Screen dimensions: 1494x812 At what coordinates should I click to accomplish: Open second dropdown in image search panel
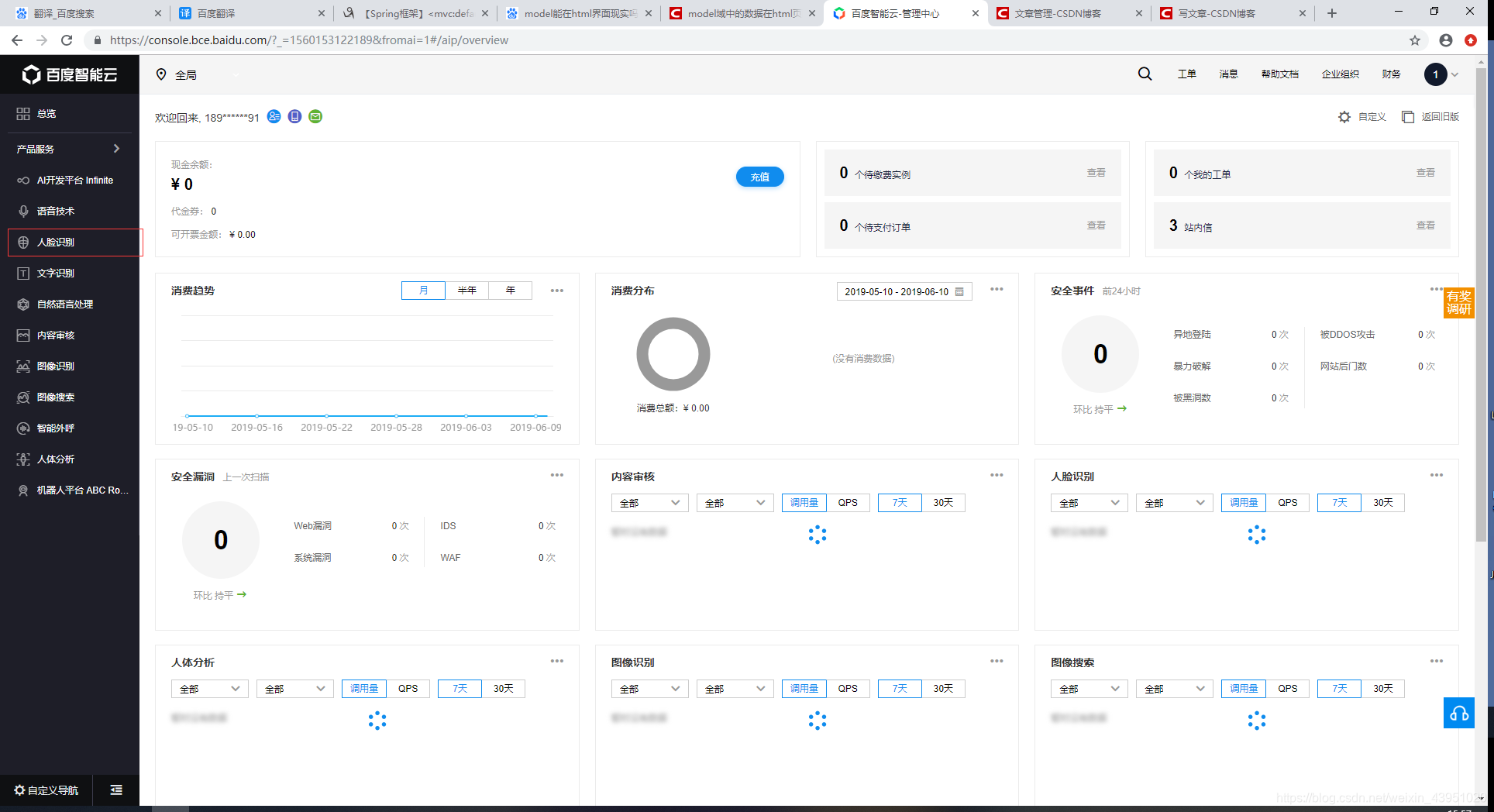click(x=1175, y=688)
